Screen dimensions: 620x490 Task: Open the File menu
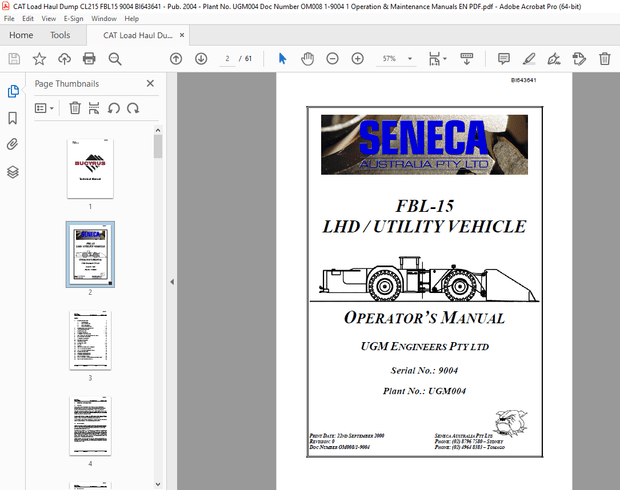coord(9,19)
